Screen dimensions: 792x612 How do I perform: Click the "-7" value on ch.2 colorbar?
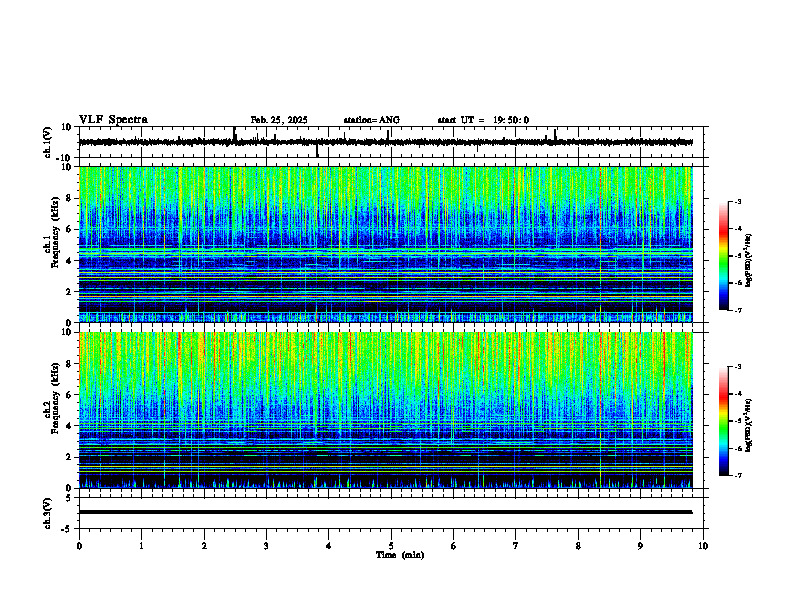tap(738, 475)
